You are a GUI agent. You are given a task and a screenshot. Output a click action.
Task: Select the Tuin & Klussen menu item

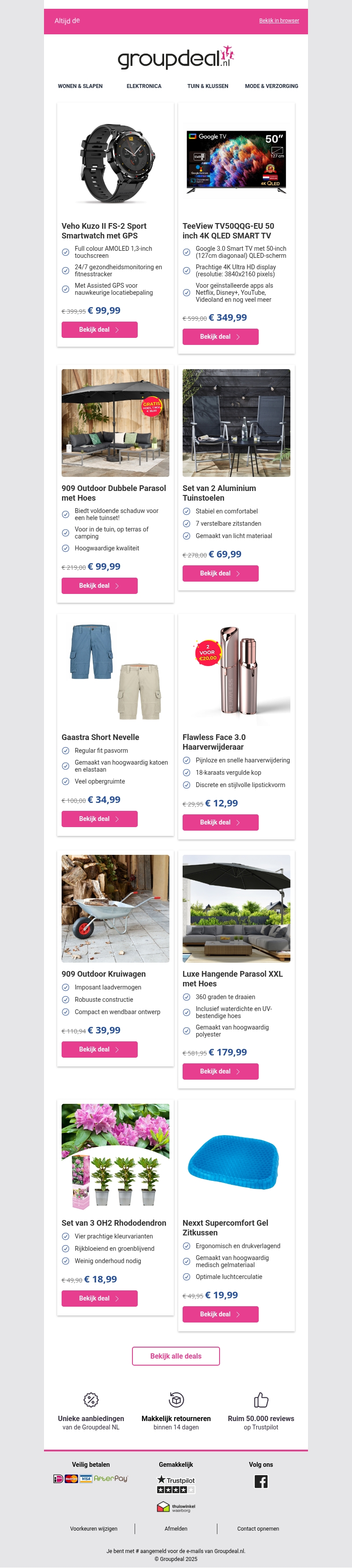[208, 86]
